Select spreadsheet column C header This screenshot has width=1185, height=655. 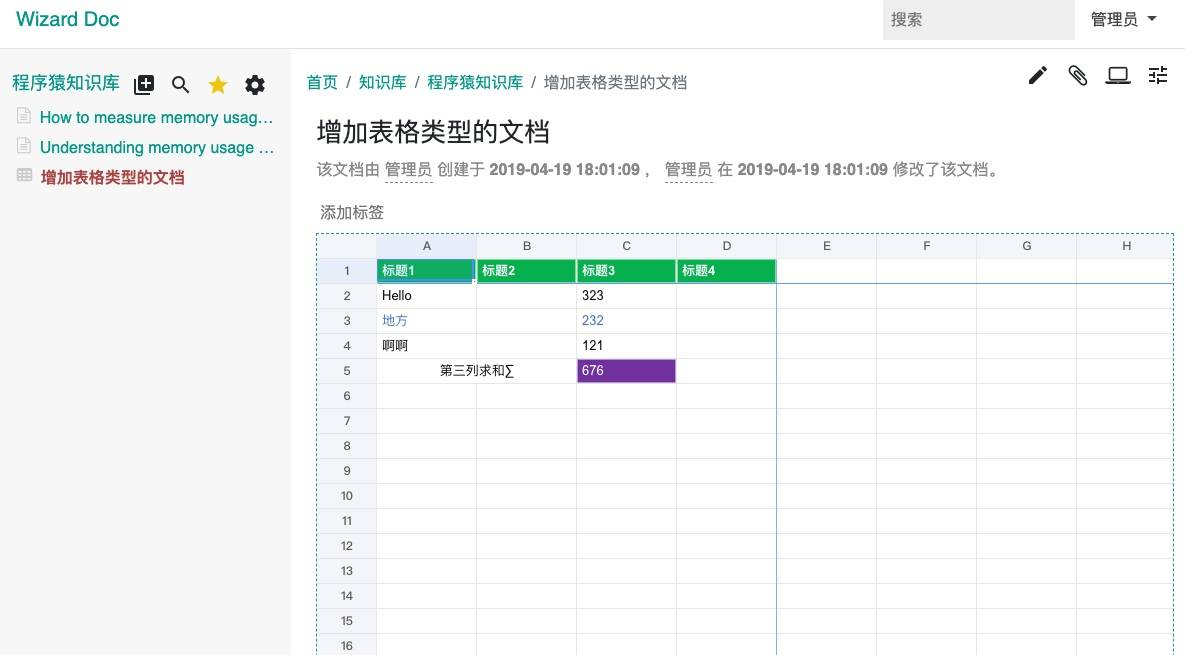[627, 246]
